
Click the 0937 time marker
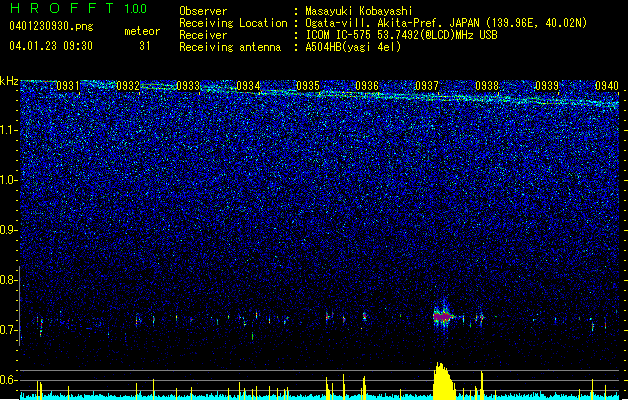coord(427,86)
